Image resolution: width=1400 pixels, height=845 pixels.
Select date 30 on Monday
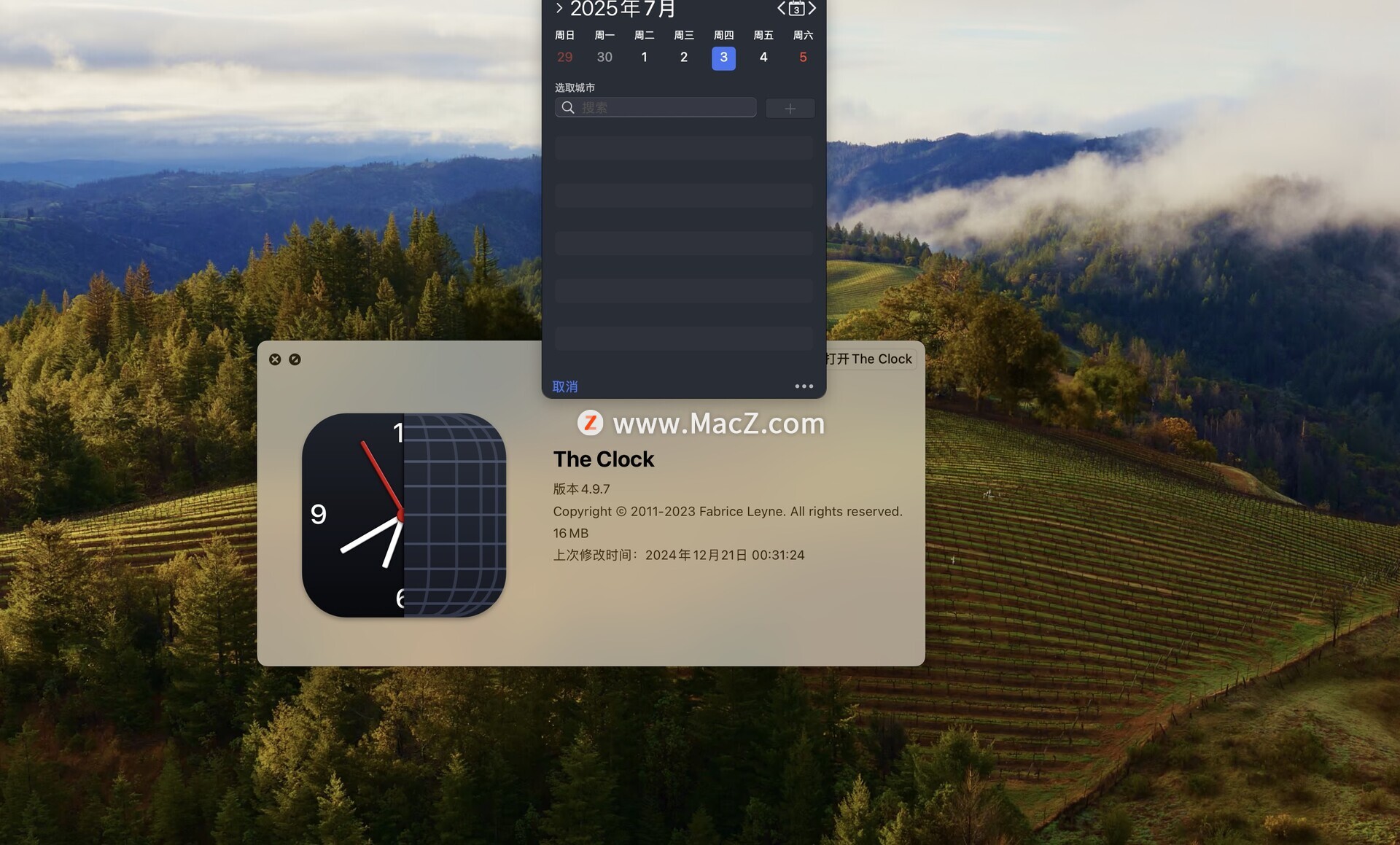click(604, 57)
